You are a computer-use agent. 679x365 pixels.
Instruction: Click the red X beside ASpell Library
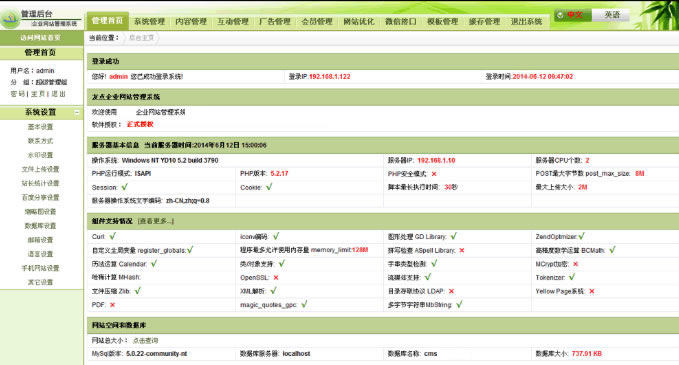coord(462,250)
